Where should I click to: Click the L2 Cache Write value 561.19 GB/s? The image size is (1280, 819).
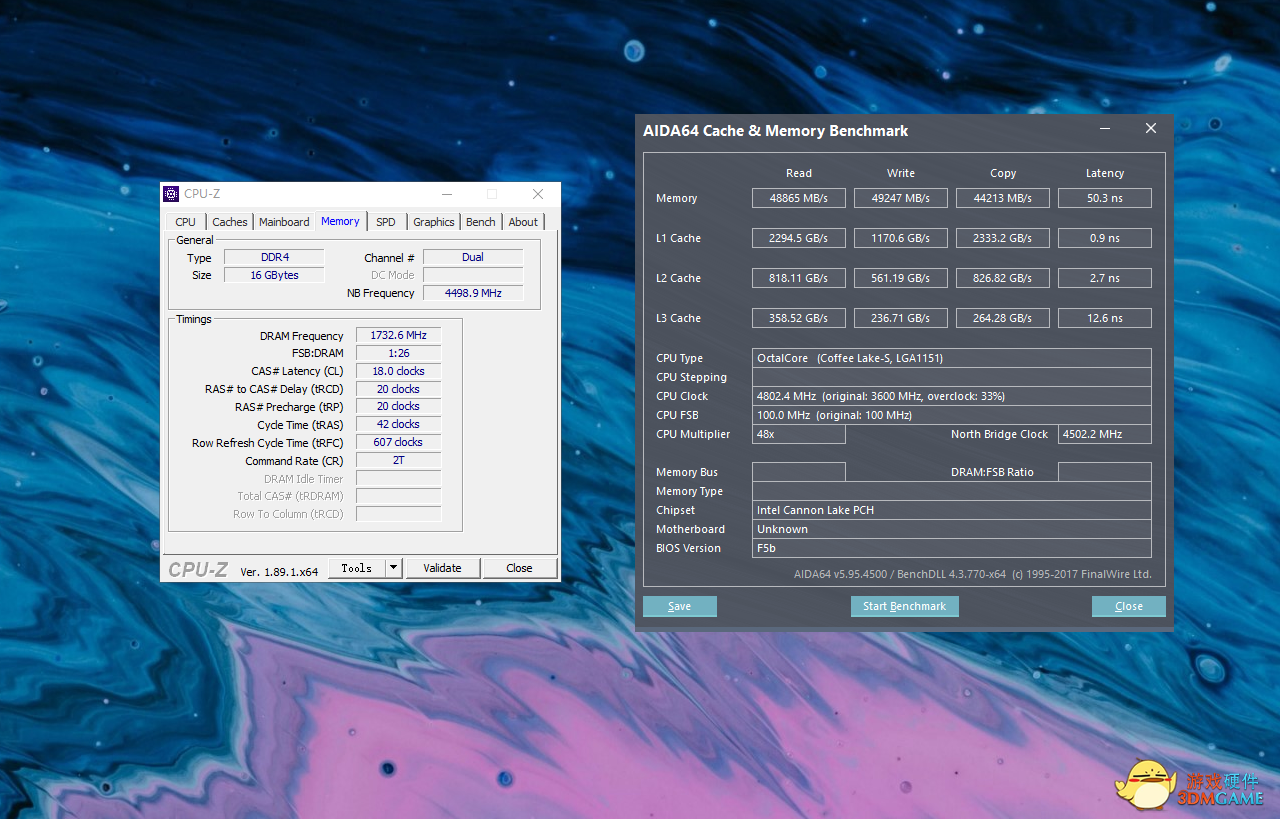pyautogui.click(x=901, y=278)
